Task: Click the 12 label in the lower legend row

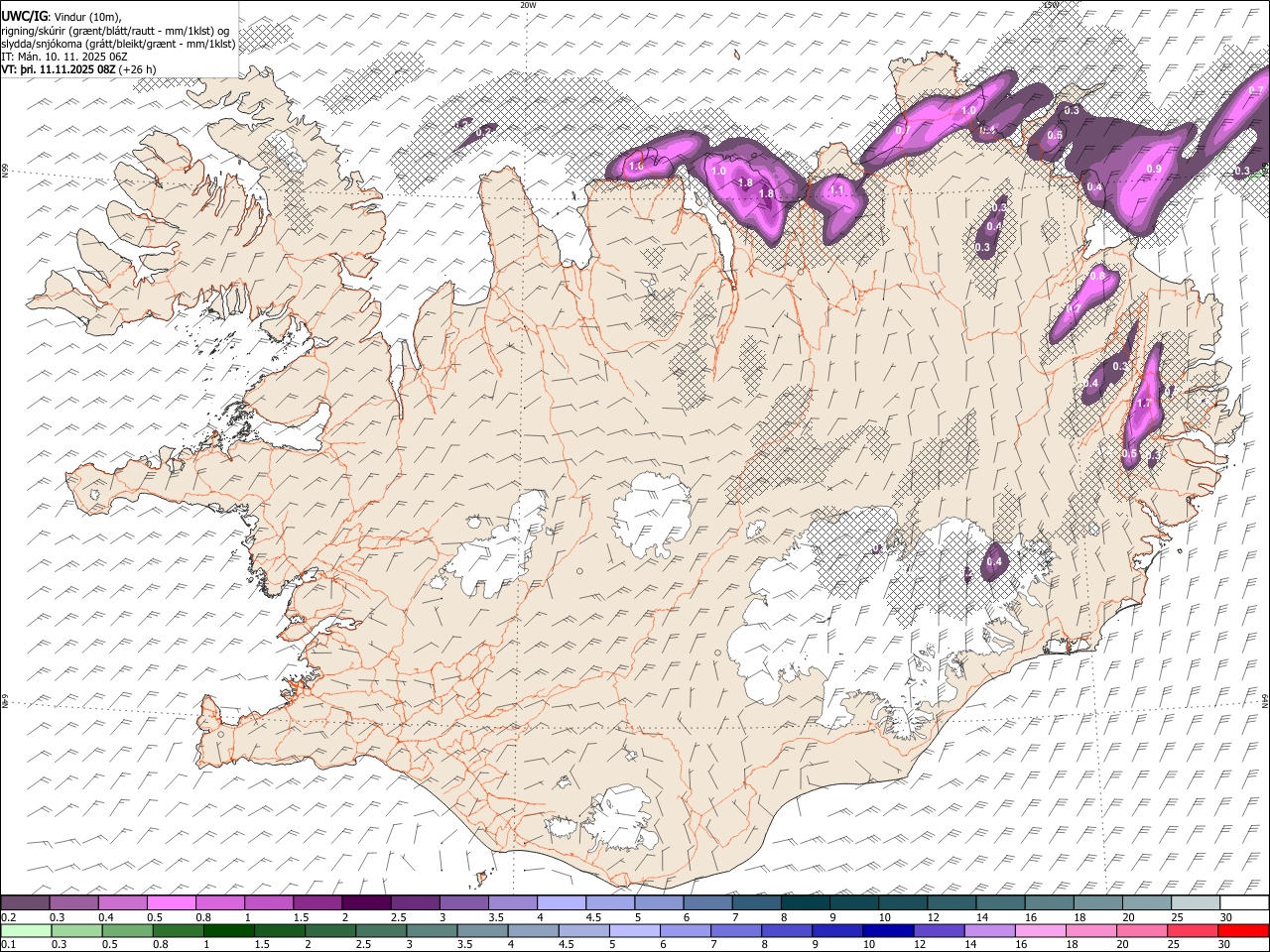Action: [919, 944]
